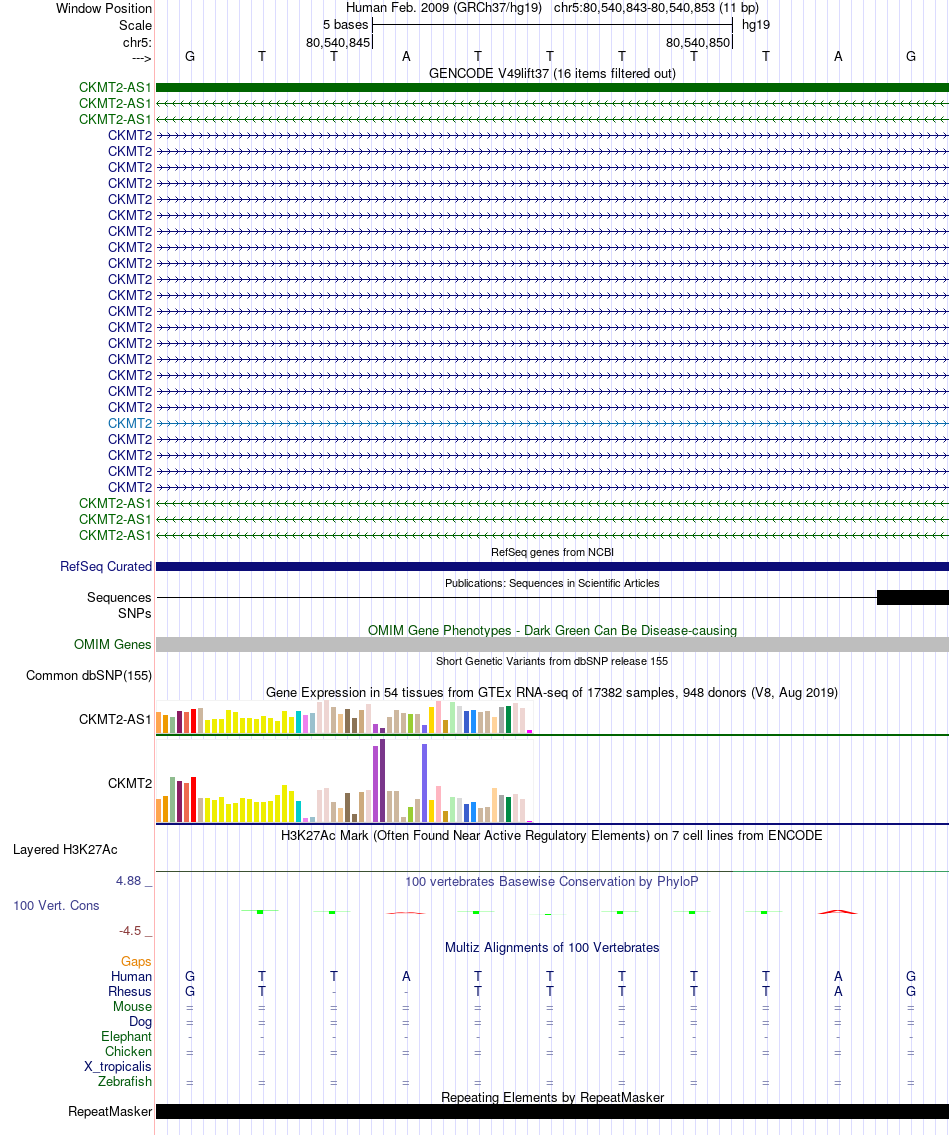This screenshot has width=950, height=1135.
Task: Click the 'Zebrafish' species label
Action: click(x=125, y=1081)
